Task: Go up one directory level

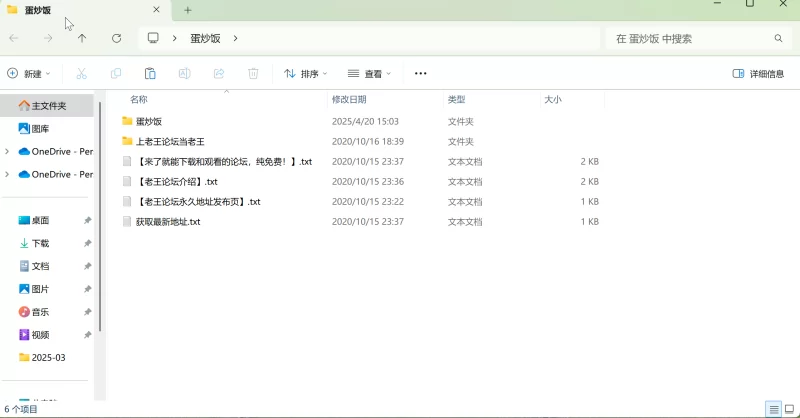Action: (82, 38)
